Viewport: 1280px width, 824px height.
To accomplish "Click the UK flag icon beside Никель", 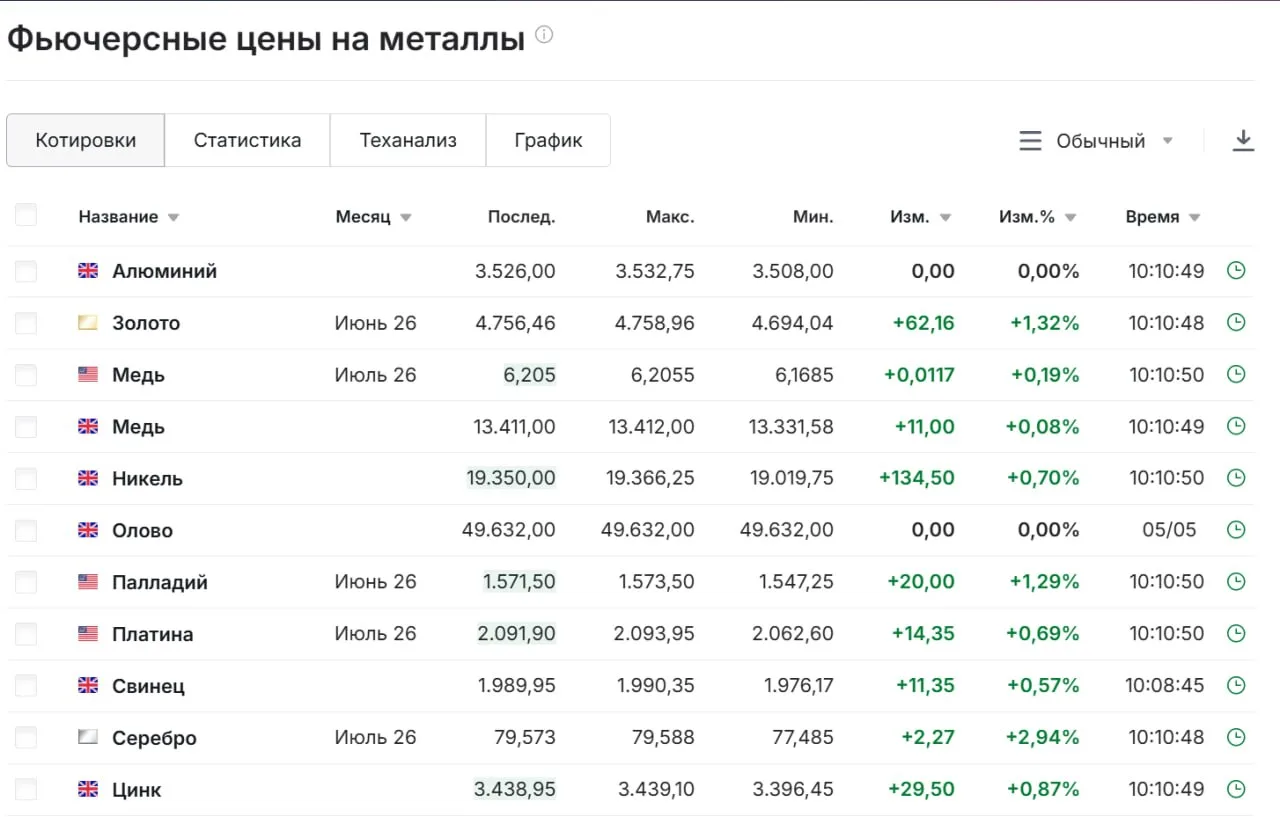I will click(88, 478).
